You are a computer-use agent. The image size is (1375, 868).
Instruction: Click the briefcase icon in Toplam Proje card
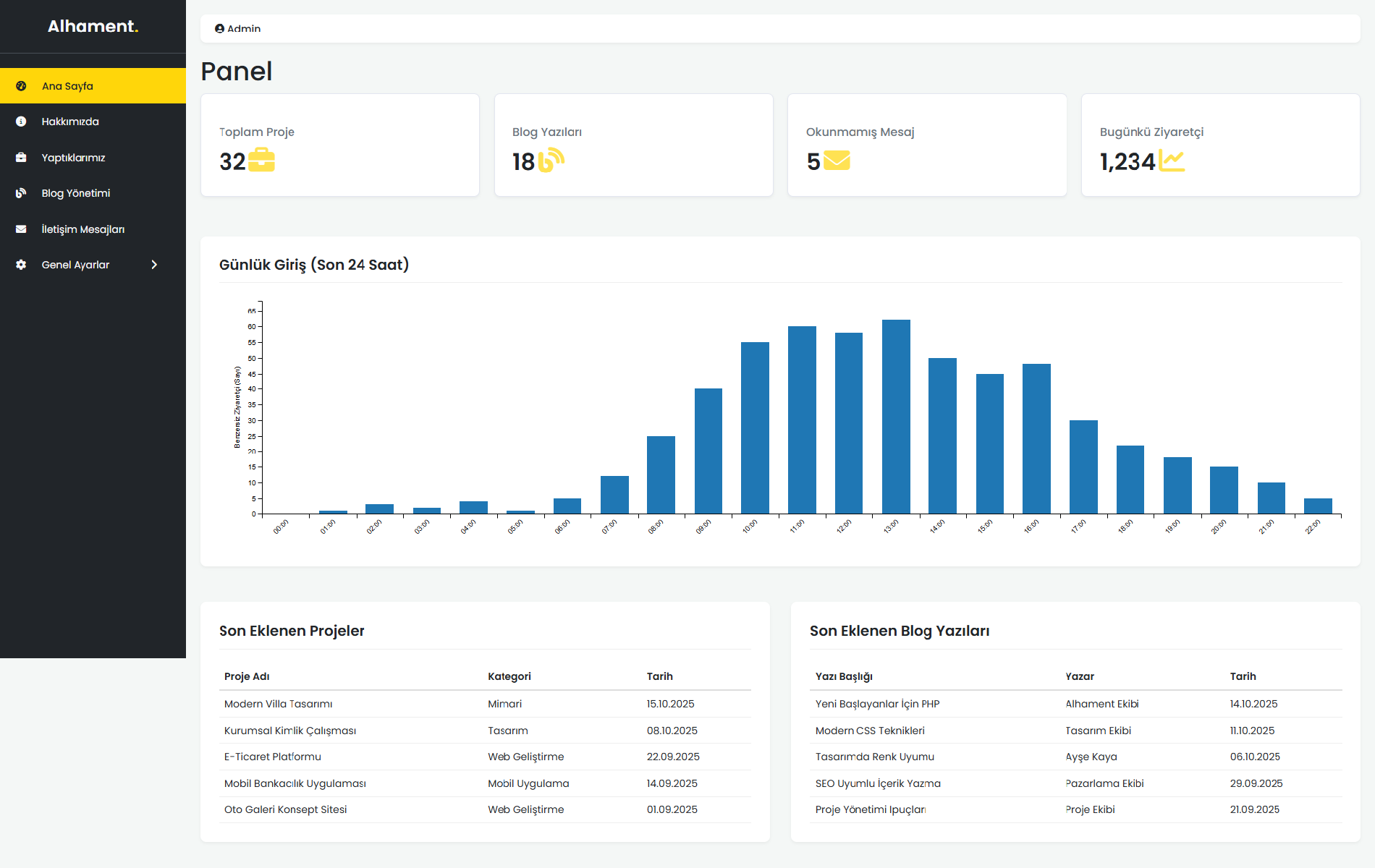(x=261, y=160)
